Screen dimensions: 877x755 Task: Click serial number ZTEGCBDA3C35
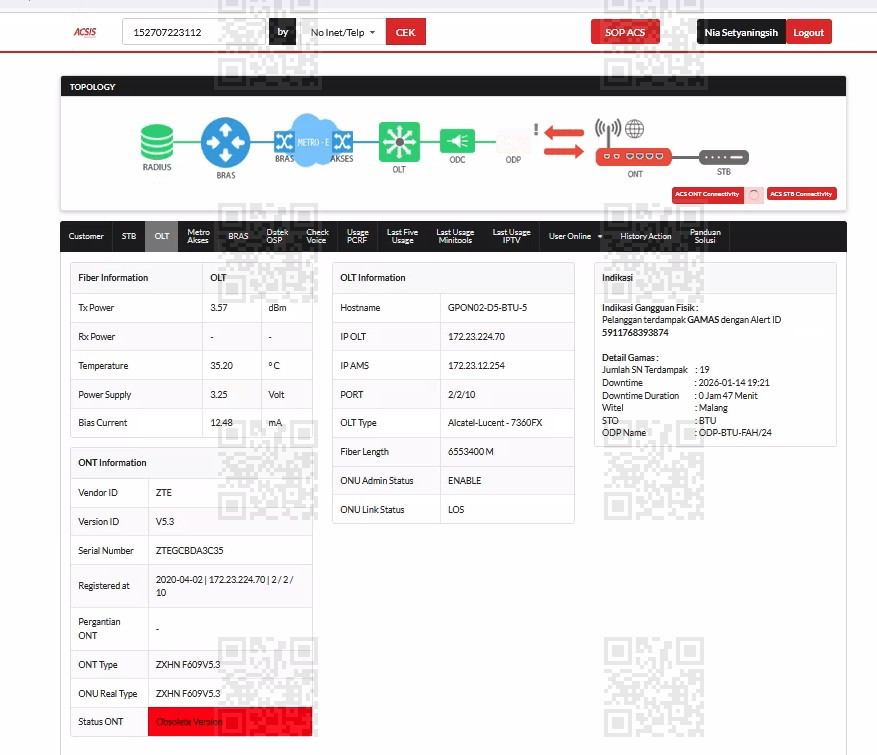click(190, 551)
